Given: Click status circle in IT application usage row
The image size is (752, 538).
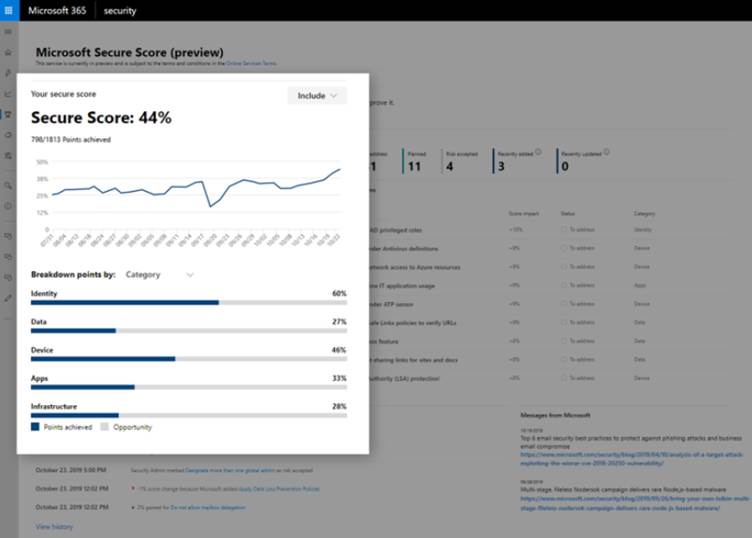Looking at the screenshot, I should [x=564, y=285].
